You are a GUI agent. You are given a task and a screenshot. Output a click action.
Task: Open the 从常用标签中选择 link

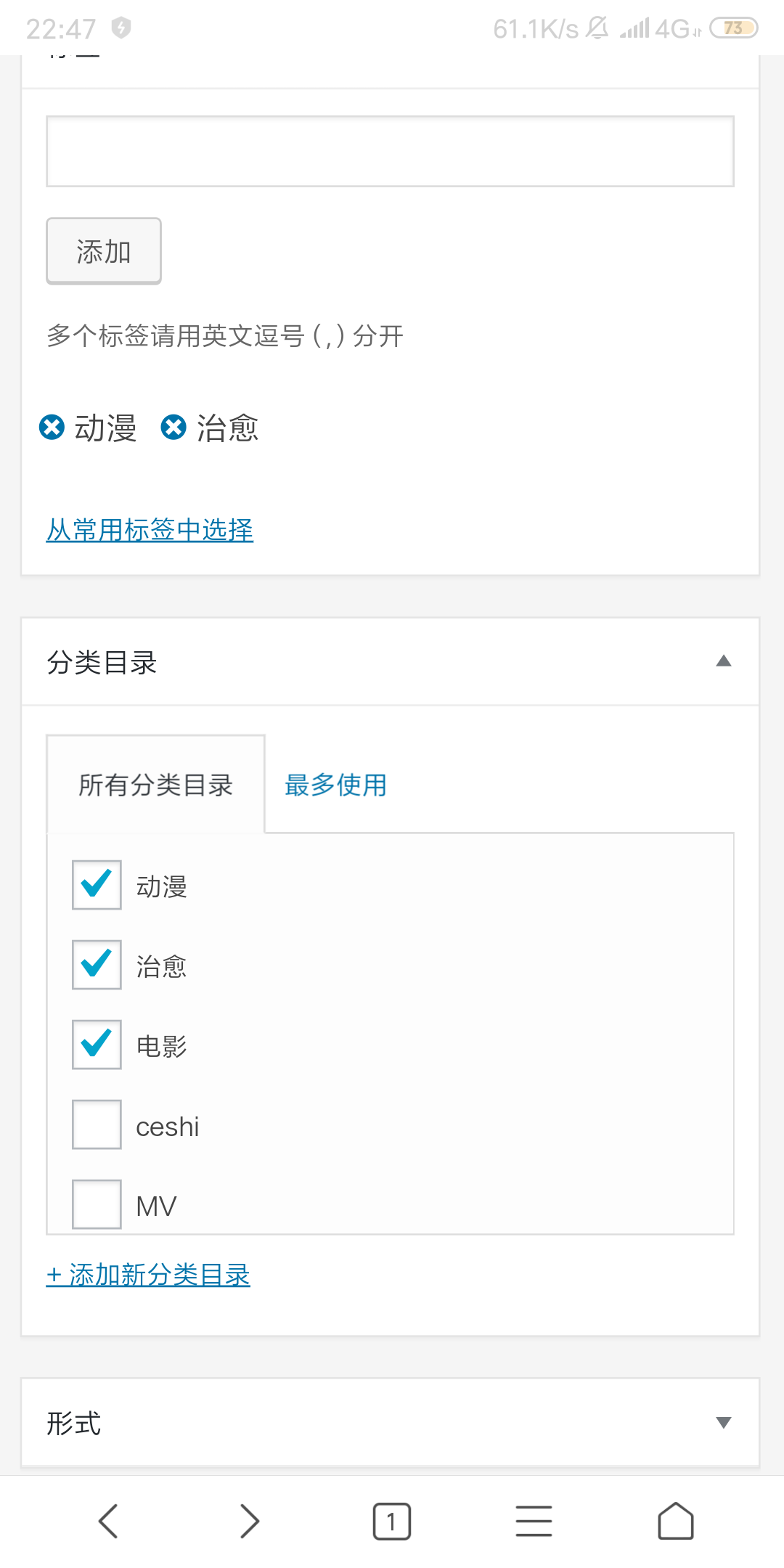pyautogui.click(x=150, y=530)
